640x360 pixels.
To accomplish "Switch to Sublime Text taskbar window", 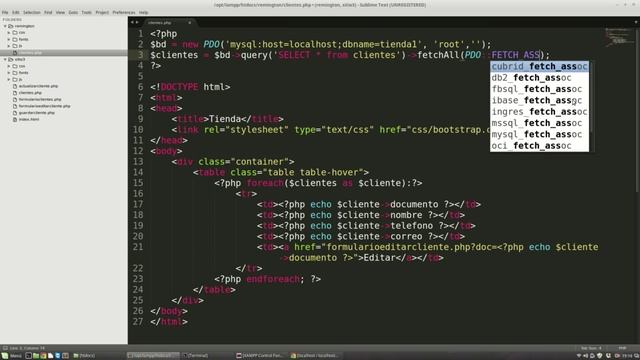I will (x=153, y=356).
